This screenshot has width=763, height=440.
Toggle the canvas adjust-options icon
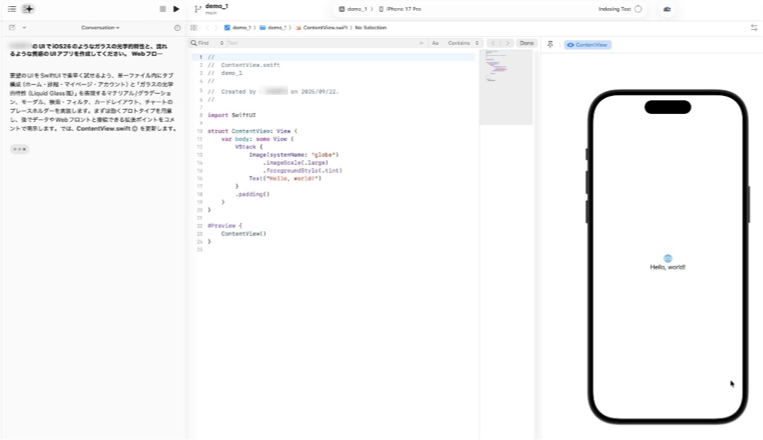point(753,28)
